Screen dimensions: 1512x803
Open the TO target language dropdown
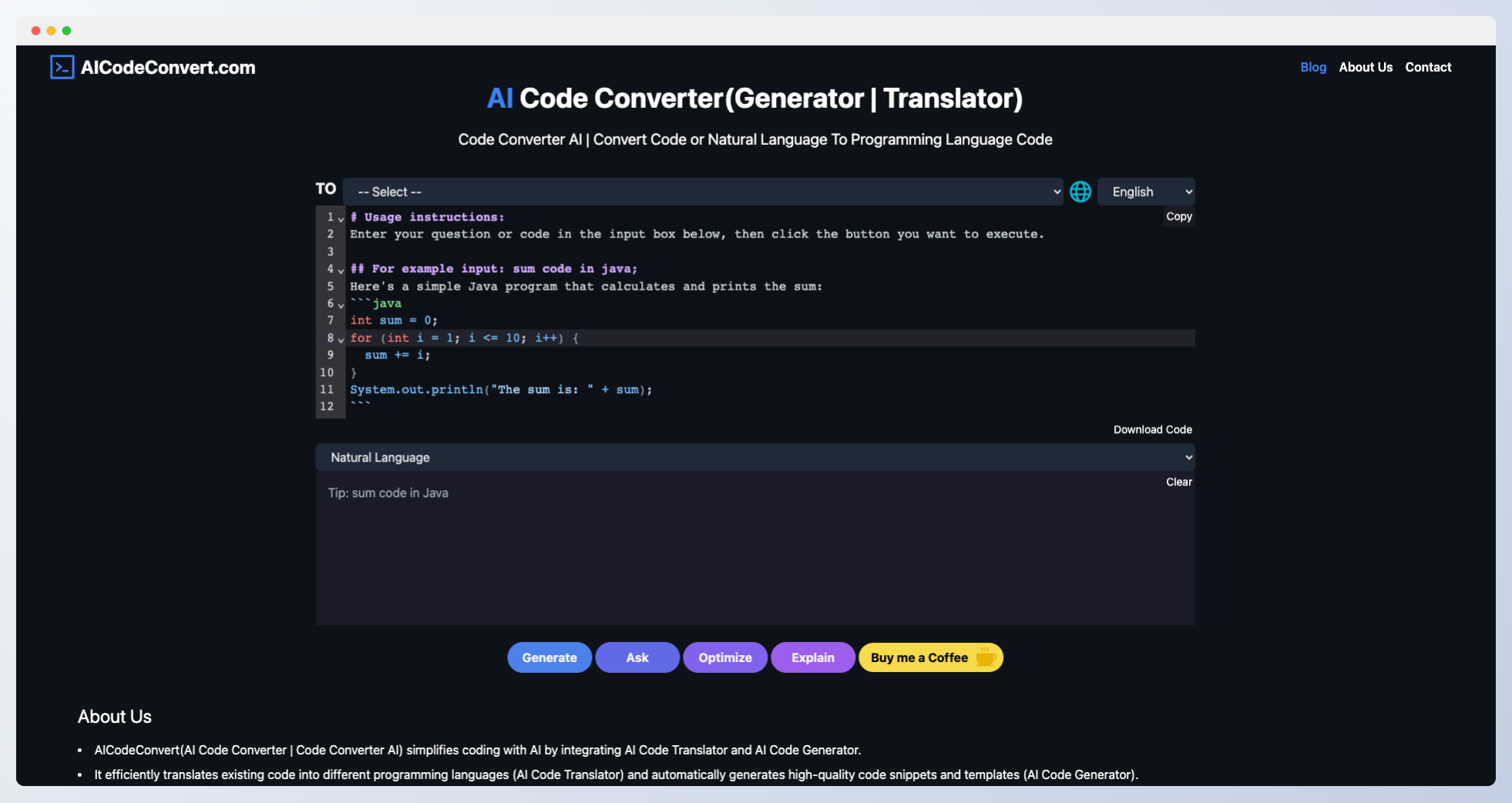pyautogui.click(x=702, y=192)
